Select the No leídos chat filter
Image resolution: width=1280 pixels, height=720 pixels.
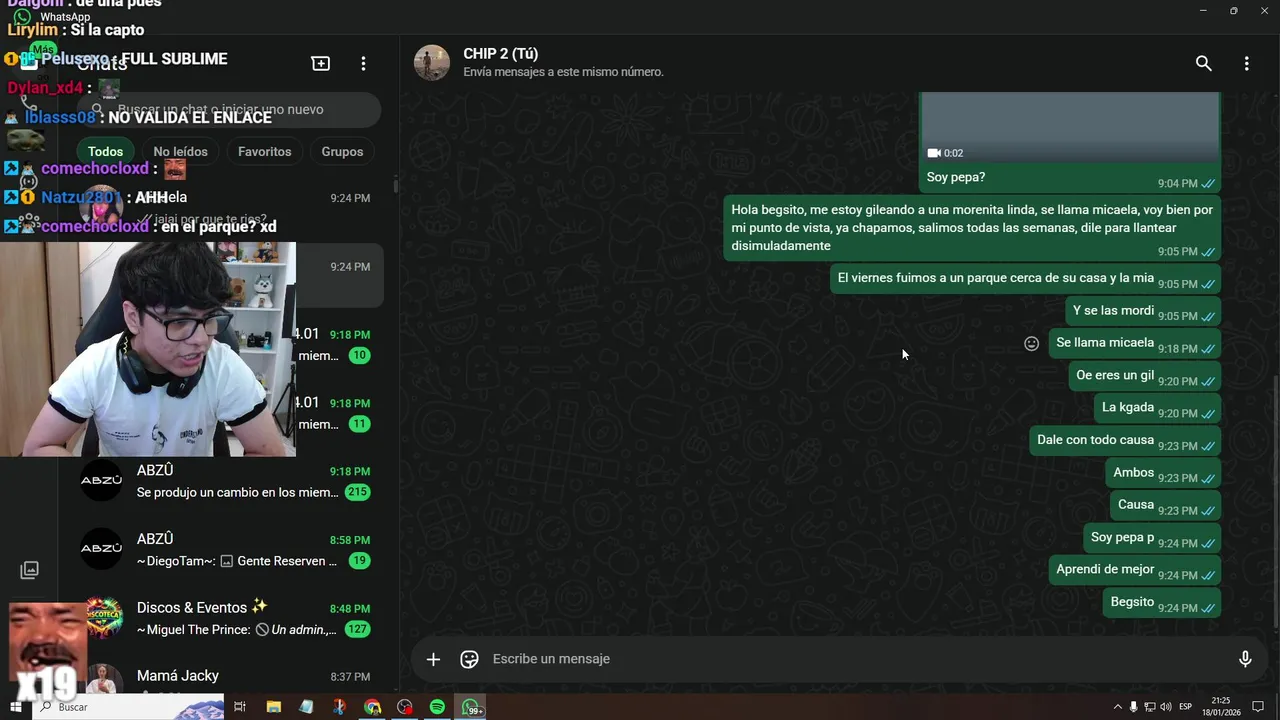180,152
